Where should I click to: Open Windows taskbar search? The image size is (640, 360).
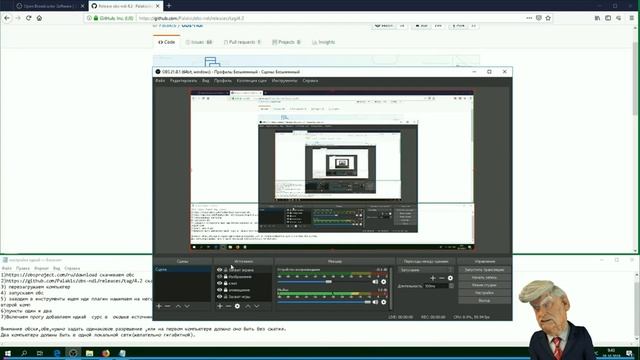tap(24, 353)
